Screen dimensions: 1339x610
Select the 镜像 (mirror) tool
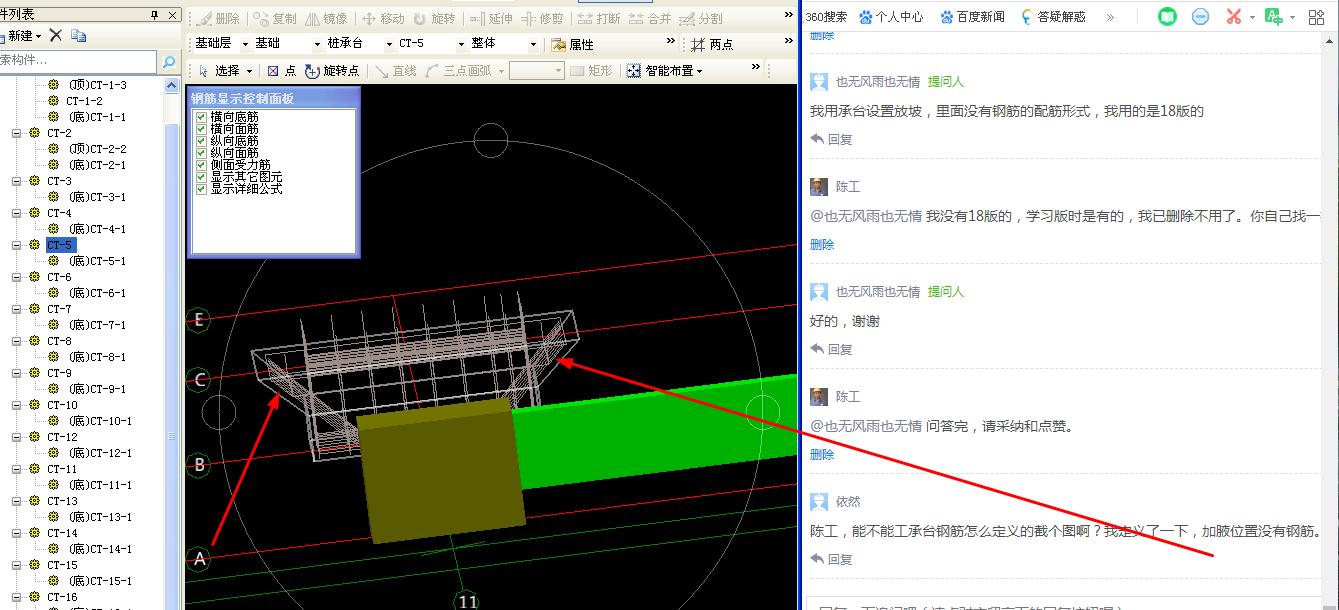(x=326, y=19)
